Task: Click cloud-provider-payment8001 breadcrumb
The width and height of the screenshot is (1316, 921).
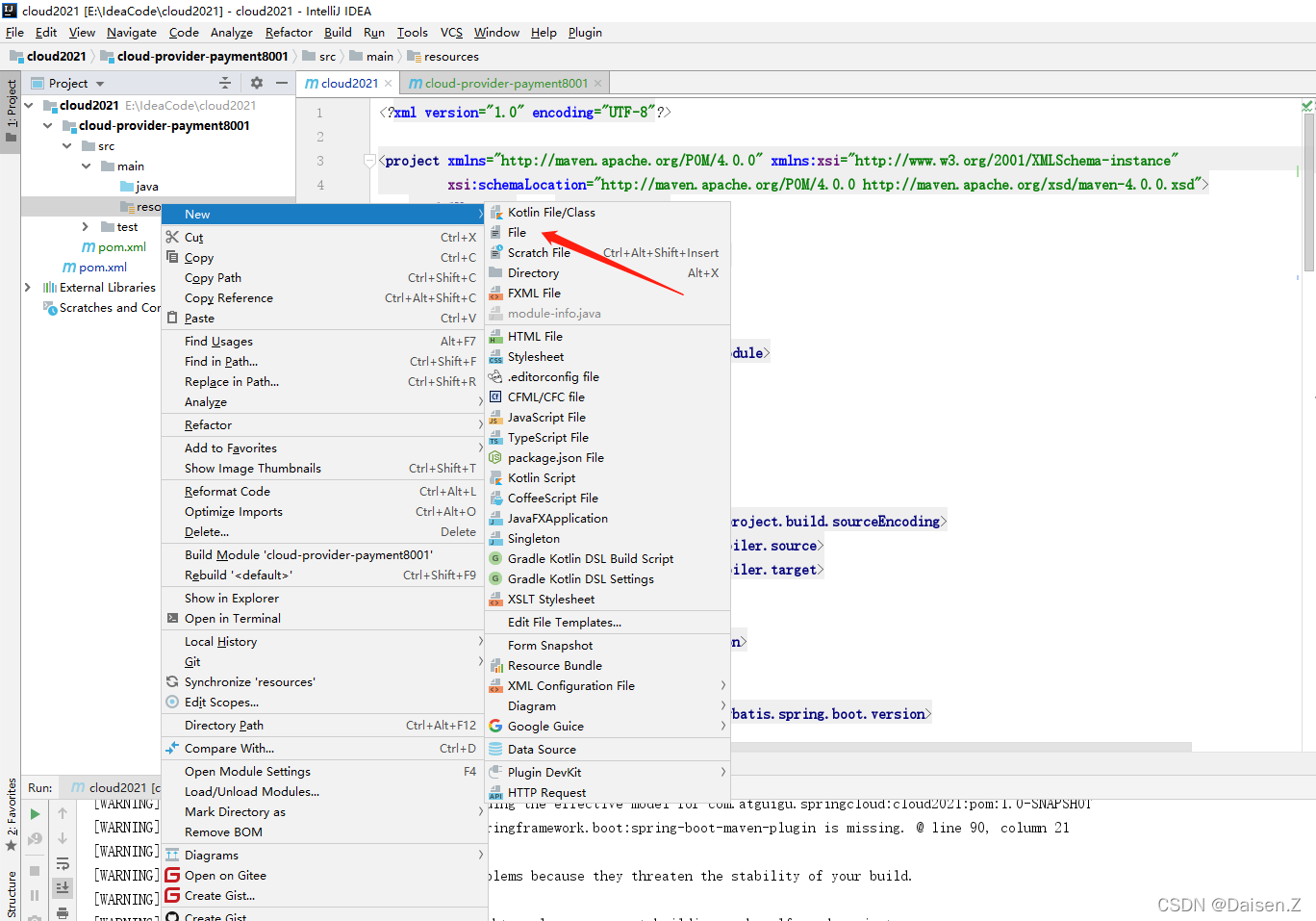Action: point(193,57)
